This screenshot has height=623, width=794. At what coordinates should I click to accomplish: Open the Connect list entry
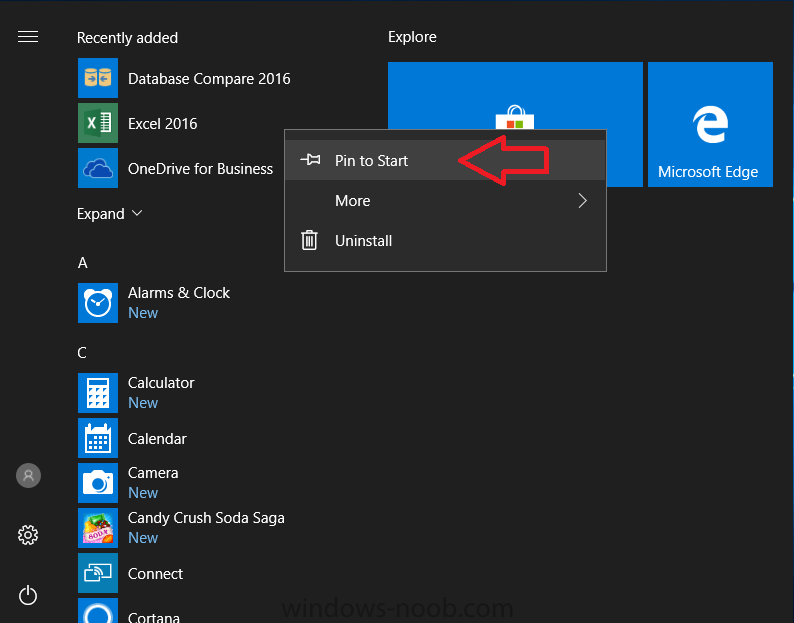155,574
